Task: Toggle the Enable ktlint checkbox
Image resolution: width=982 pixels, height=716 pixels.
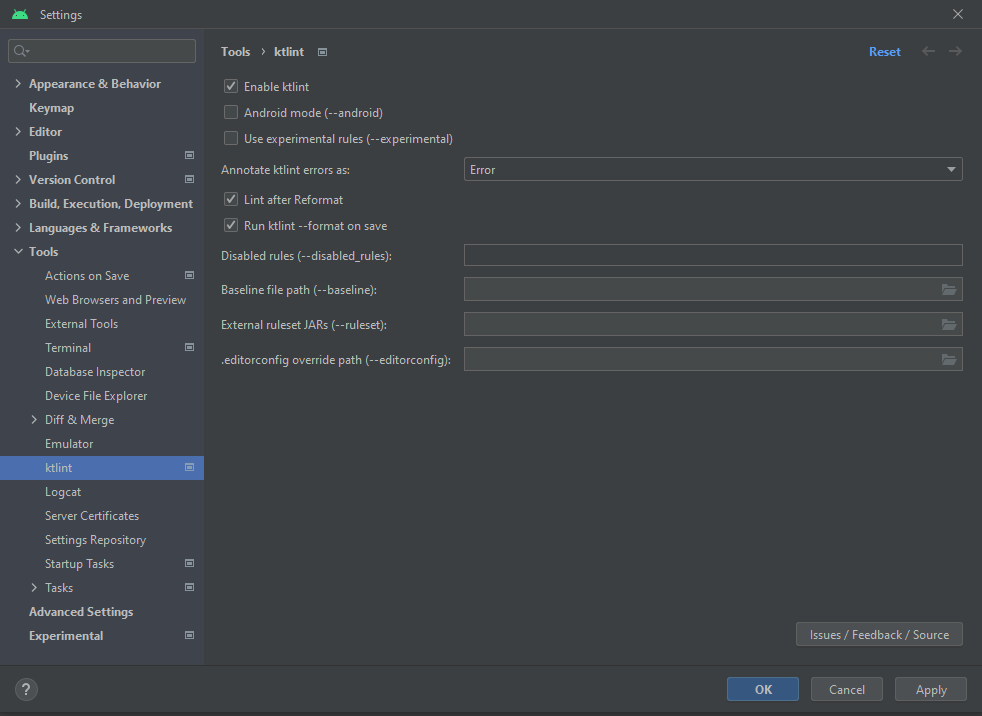Action: [x=231, y=86]
